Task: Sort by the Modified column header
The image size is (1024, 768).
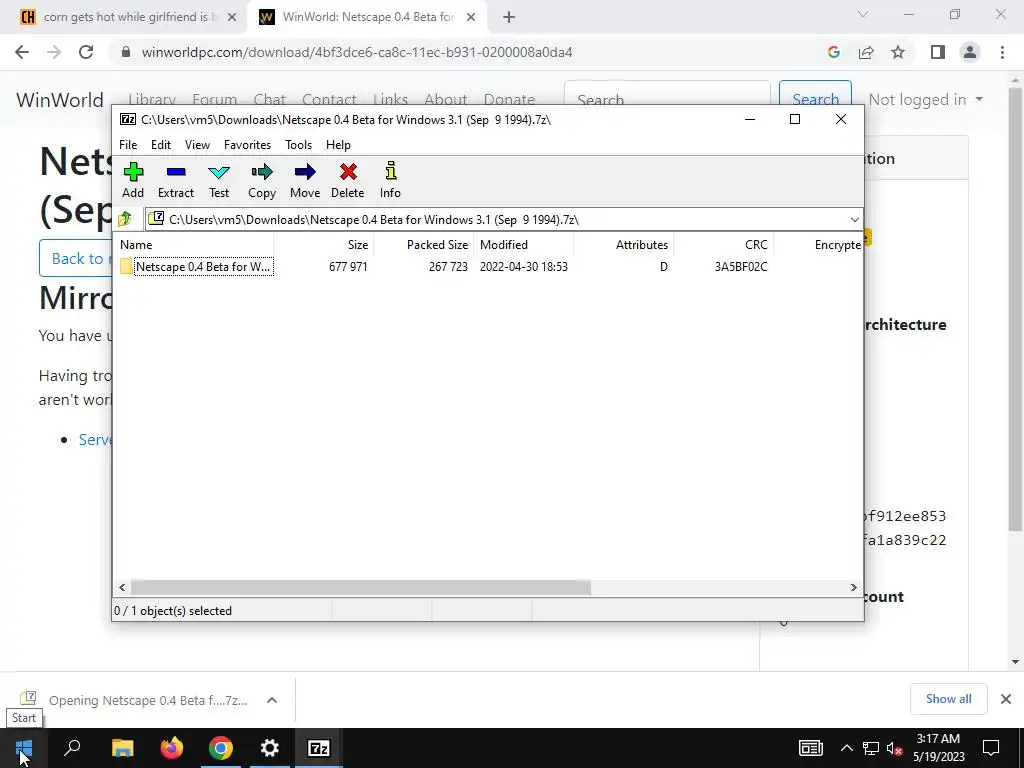Action: click(x=524, y=245)
